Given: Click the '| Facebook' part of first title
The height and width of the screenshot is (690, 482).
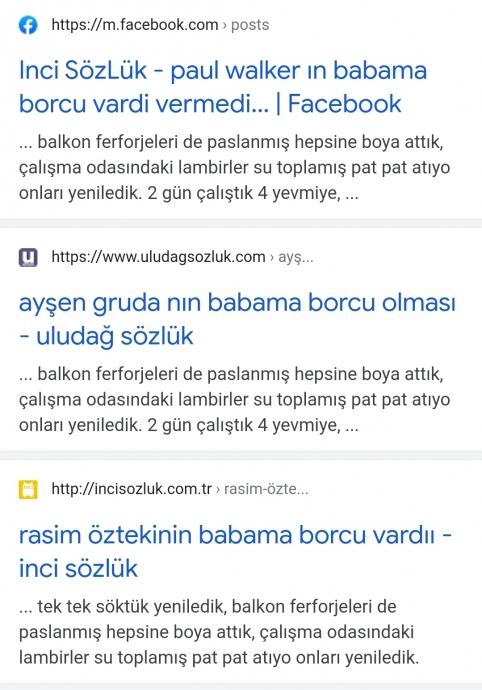Looking at the screenshot, I should (x=338, y=104).
